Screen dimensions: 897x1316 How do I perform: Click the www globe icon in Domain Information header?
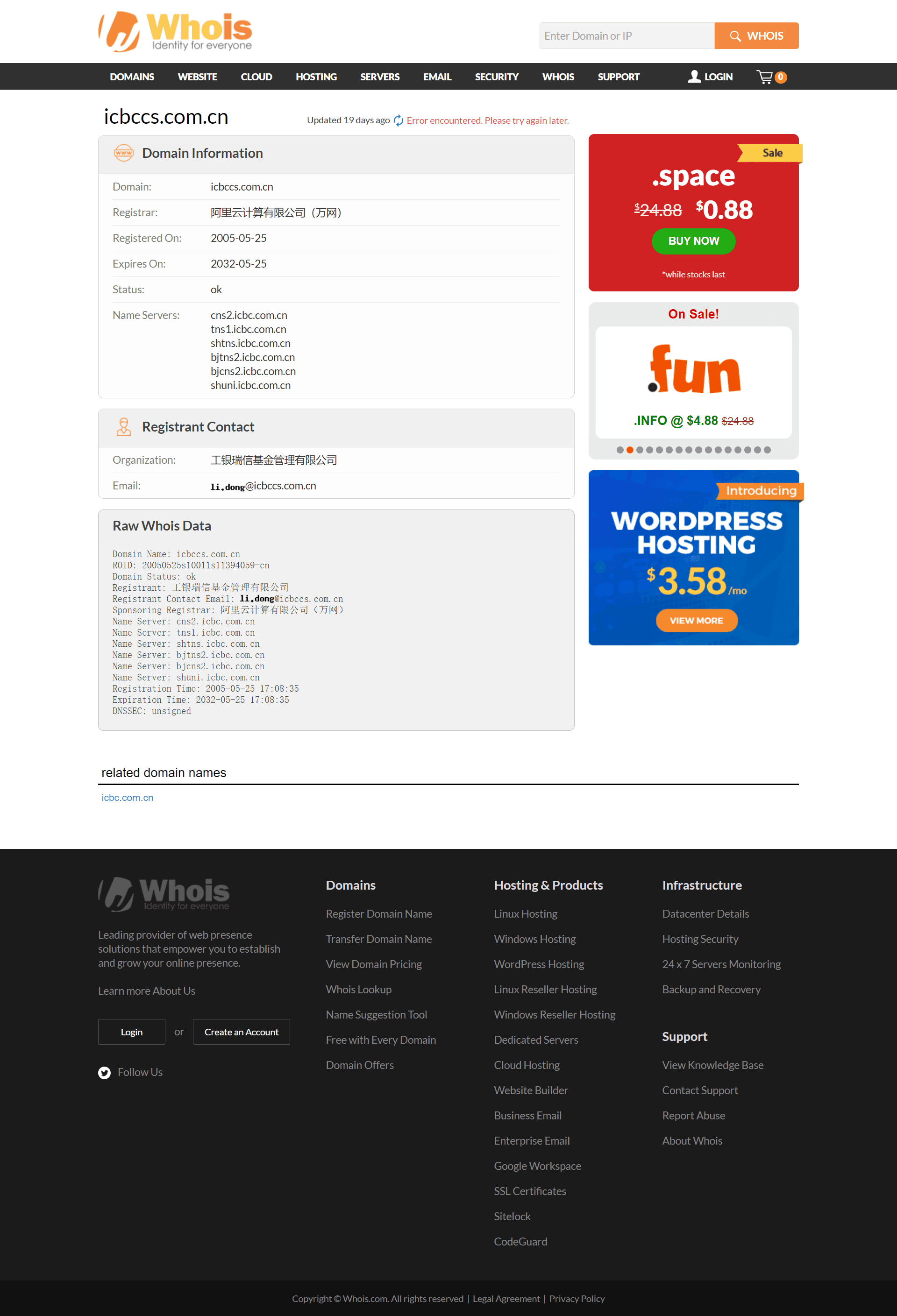point(123,153)
